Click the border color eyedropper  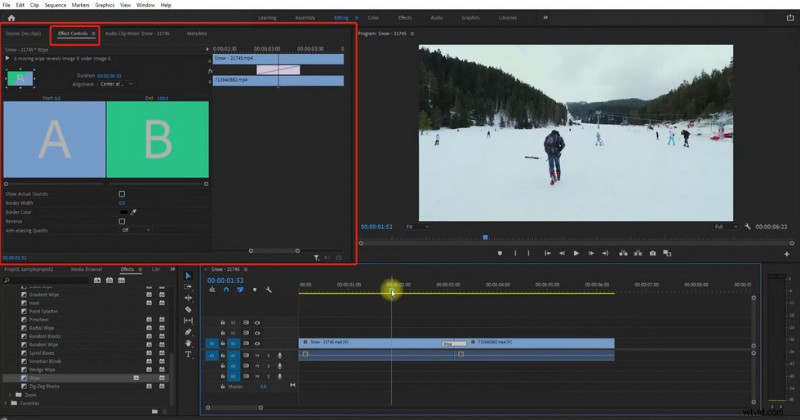click(x=134, y=212)
